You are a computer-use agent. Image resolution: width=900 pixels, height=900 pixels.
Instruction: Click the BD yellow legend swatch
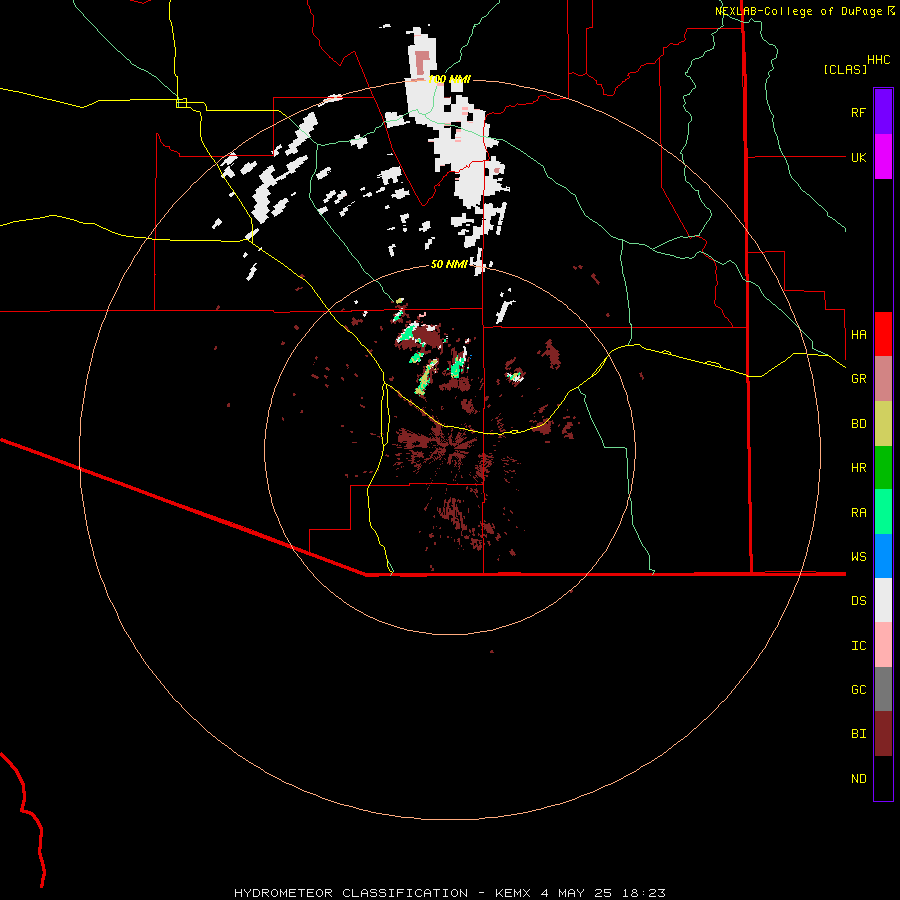coord(883,424)
